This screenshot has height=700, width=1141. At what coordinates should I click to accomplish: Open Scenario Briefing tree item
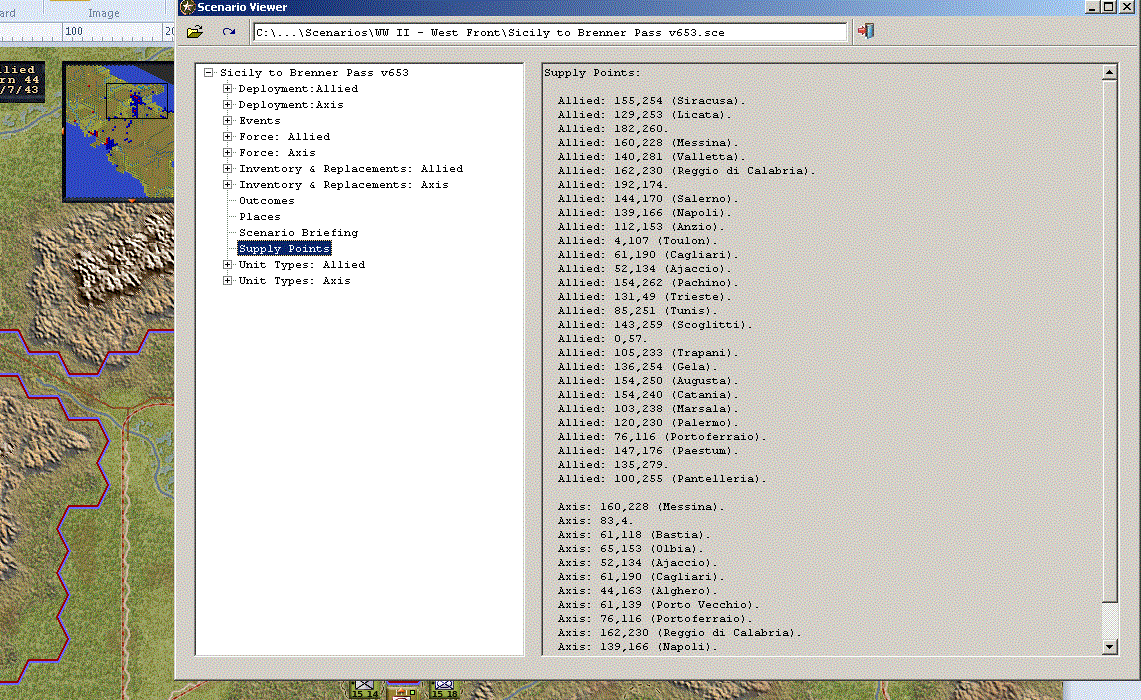[298, 233]
